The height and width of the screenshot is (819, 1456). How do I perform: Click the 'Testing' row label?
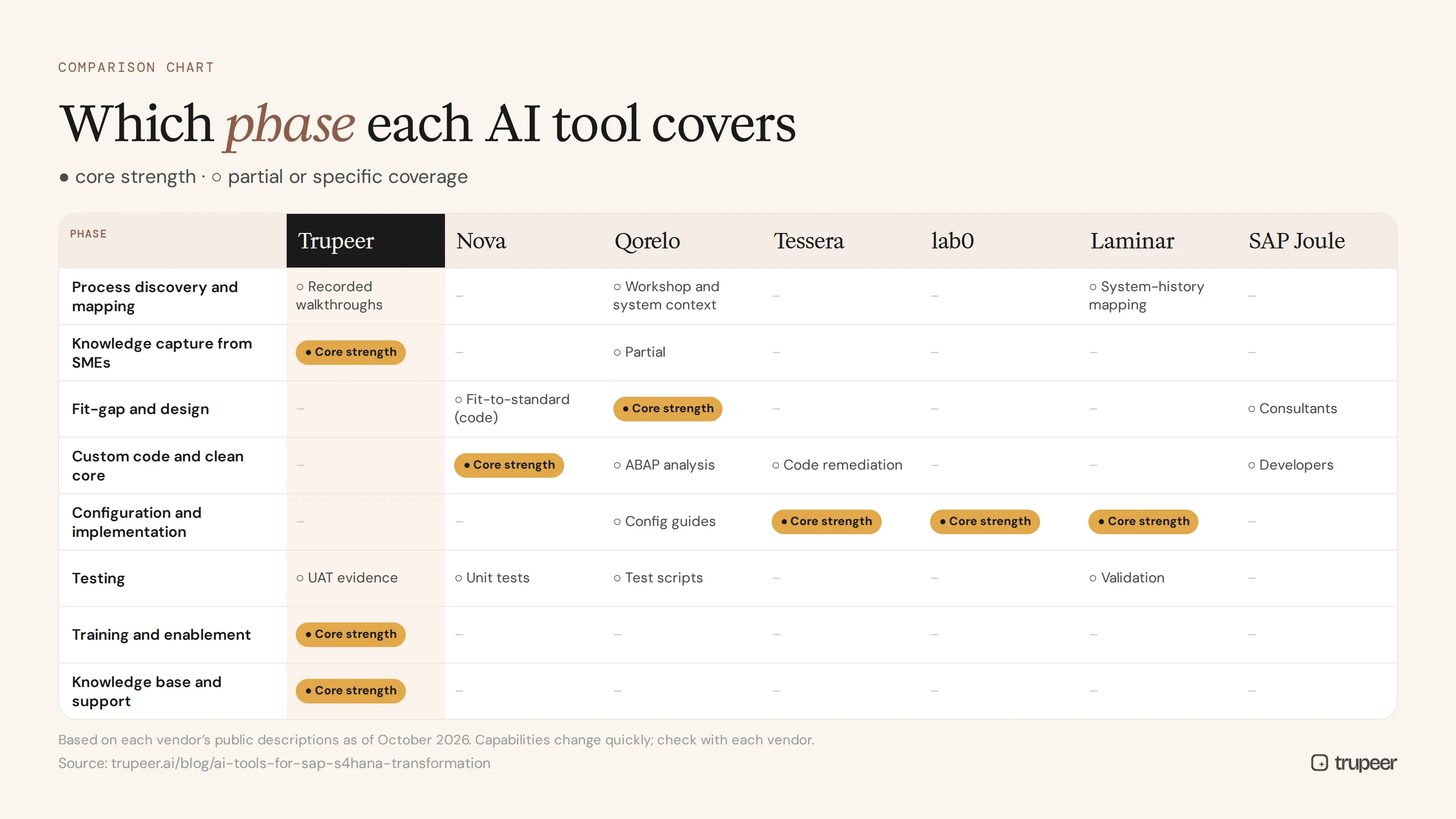click(98, 578)
